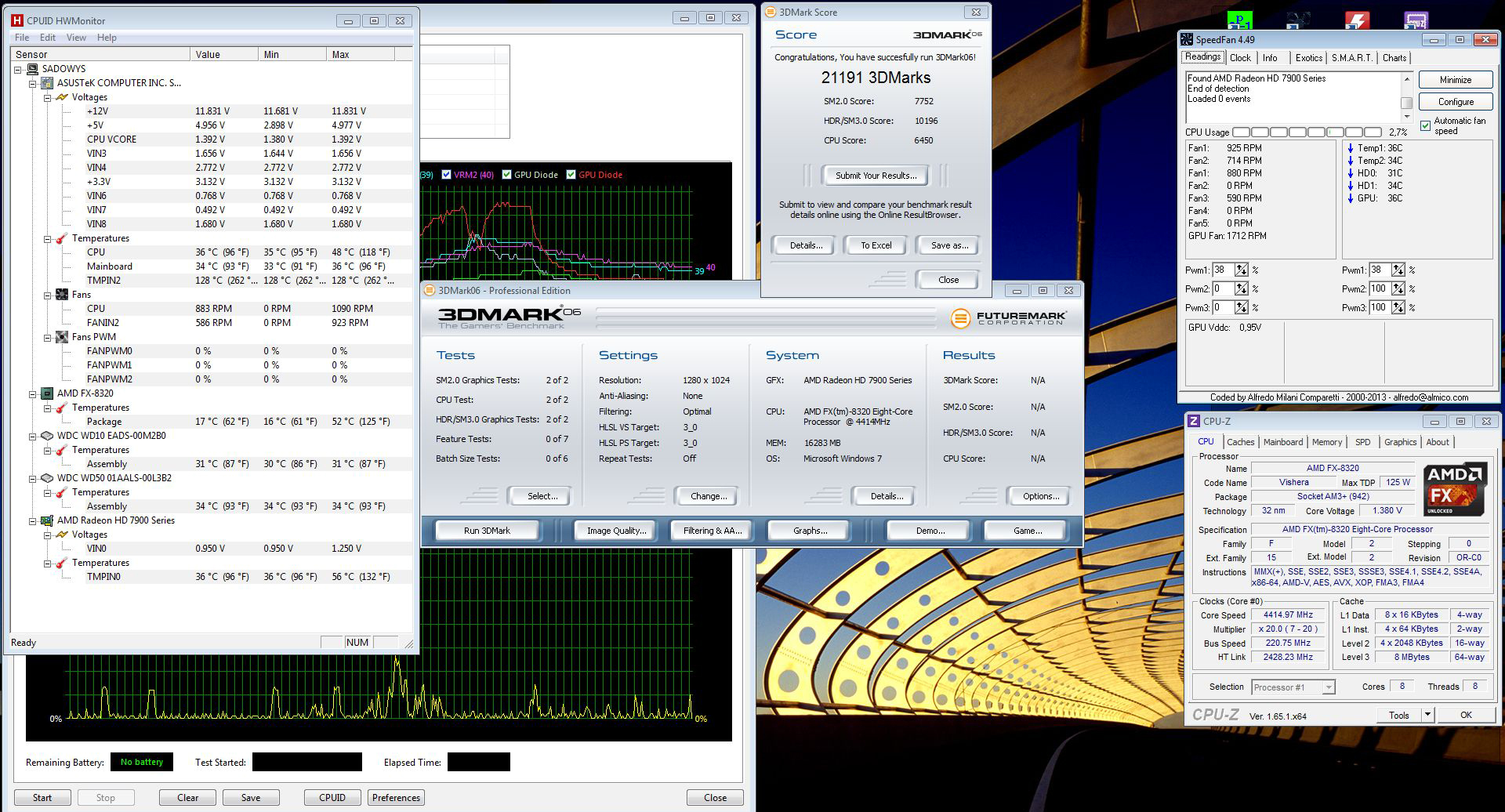This screenshot has width=1505, height=812.
Task: Toggle the red GPU Diode graph checkbox
Action: (571, 175)
